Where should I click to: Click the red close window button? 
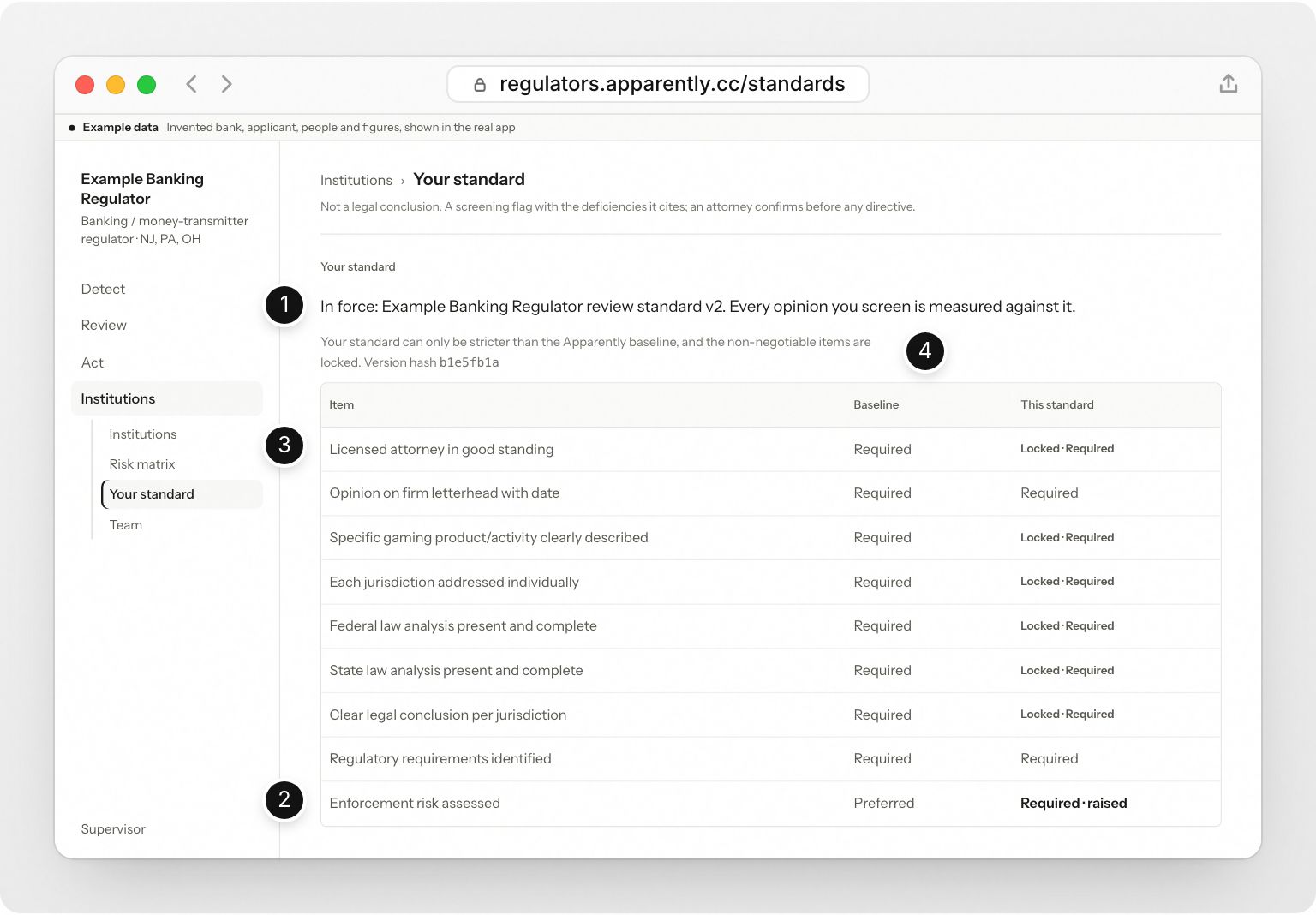pyautogui.click(x=85, y=84)
